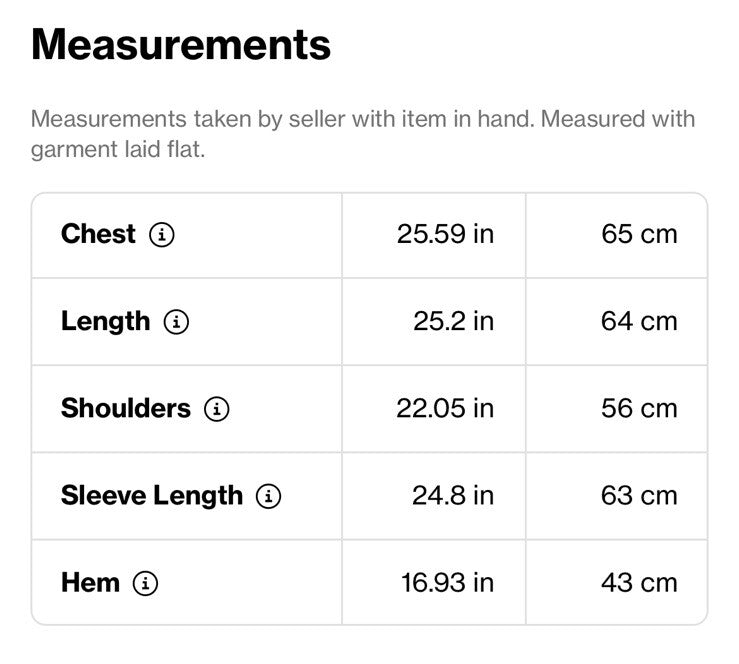Select the Hem row label
Viewport: 739px width, 664px height.
(90, 583)
